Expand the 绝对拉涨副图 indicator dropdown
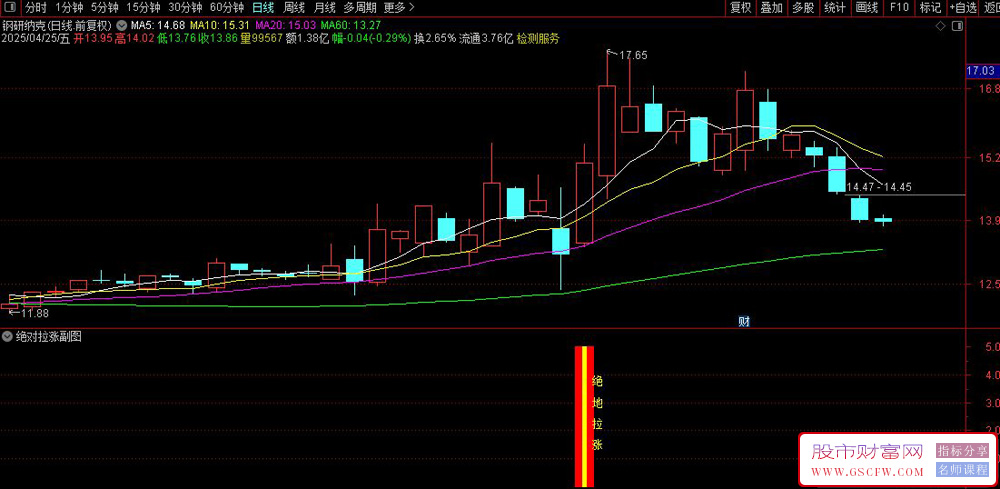Screen dimensions: 1000x489 [x=8, y=337]
